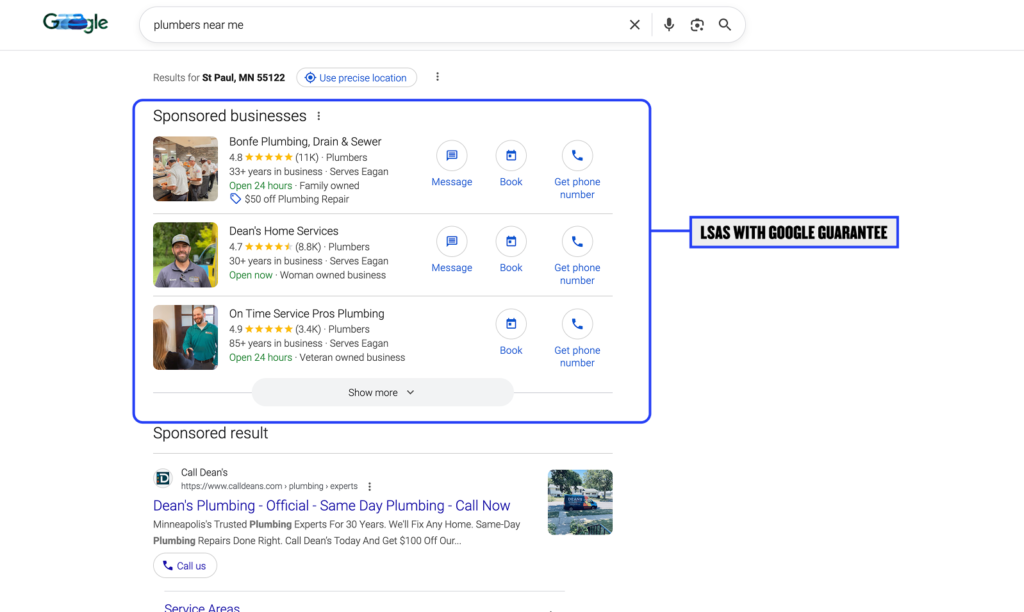Click the Call Dean's favicon logo

[x=163, y=479]
